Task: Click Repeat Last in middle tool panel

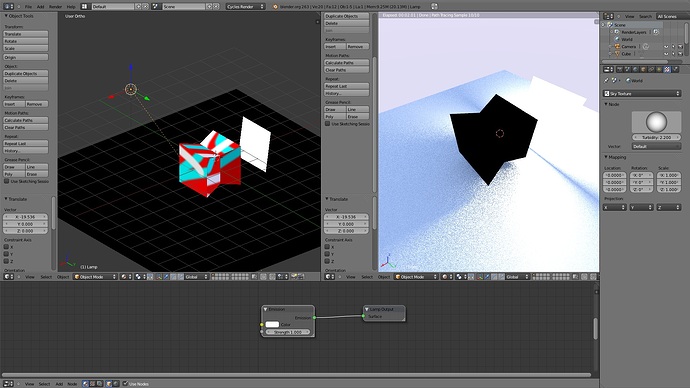Action: [x=347, y=86]
